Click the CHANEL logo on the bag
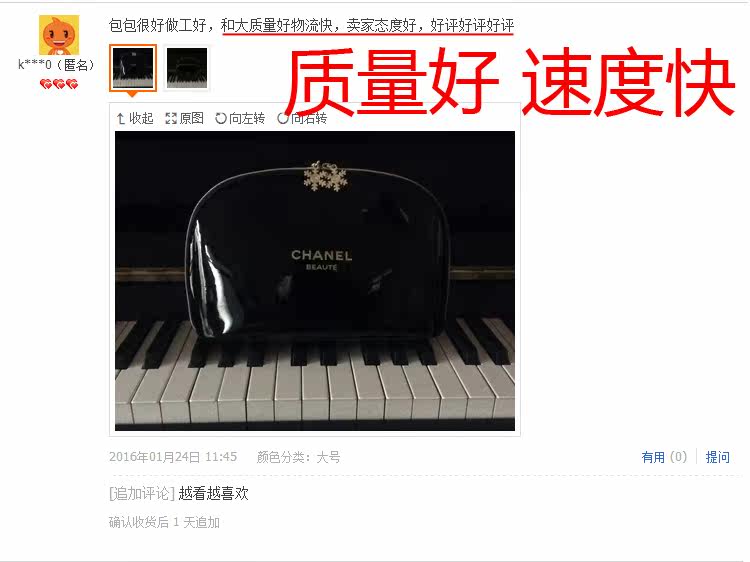 click(321, 256)
